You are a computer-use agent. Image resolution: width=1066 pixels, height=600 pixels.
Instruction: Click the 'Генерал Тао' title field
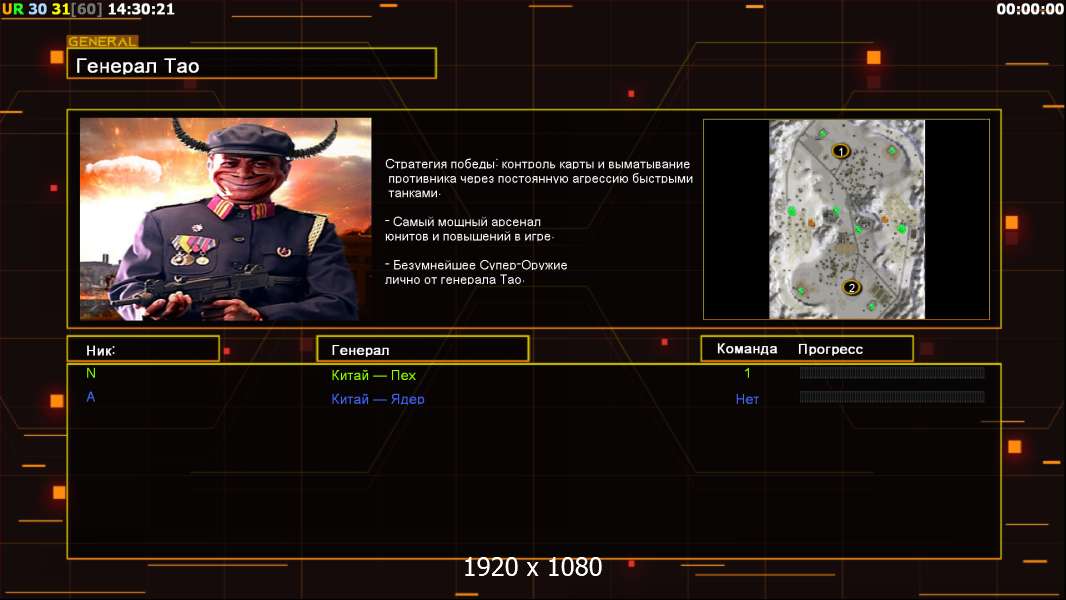[x=252, y=64]
